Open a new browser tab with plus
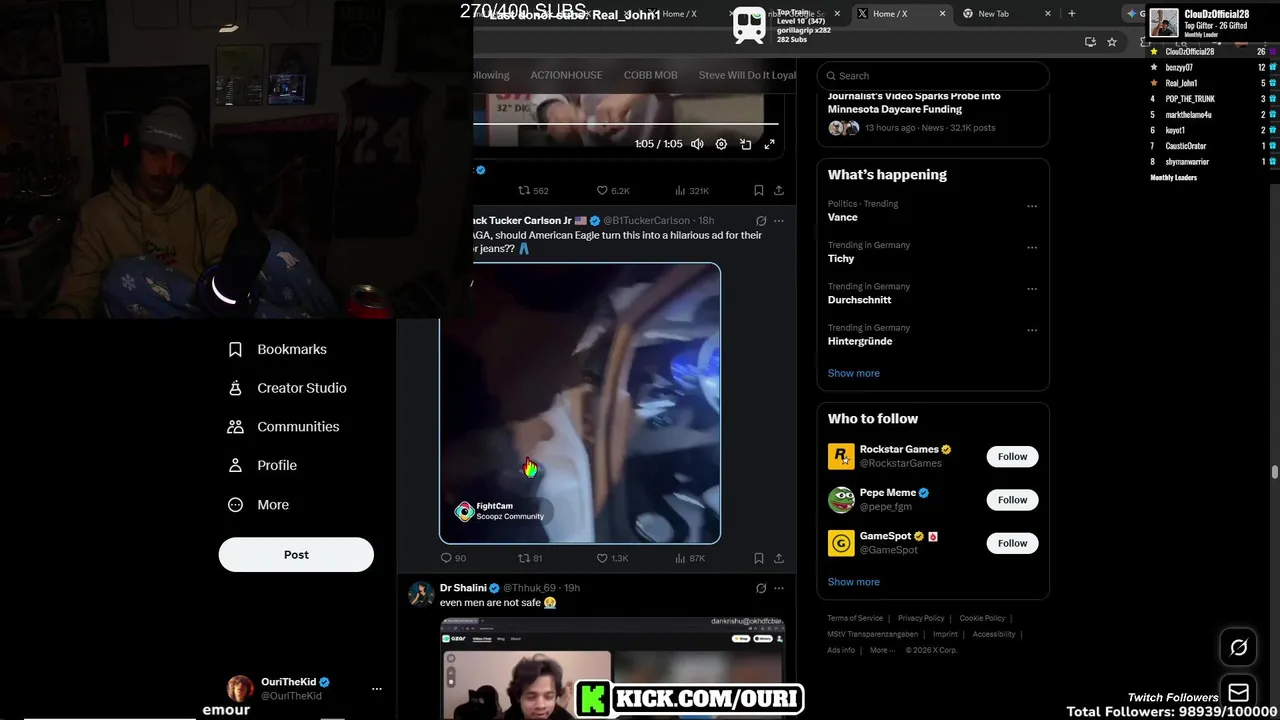Viewport: 1280px width, 720px height. click(1072, 14)
